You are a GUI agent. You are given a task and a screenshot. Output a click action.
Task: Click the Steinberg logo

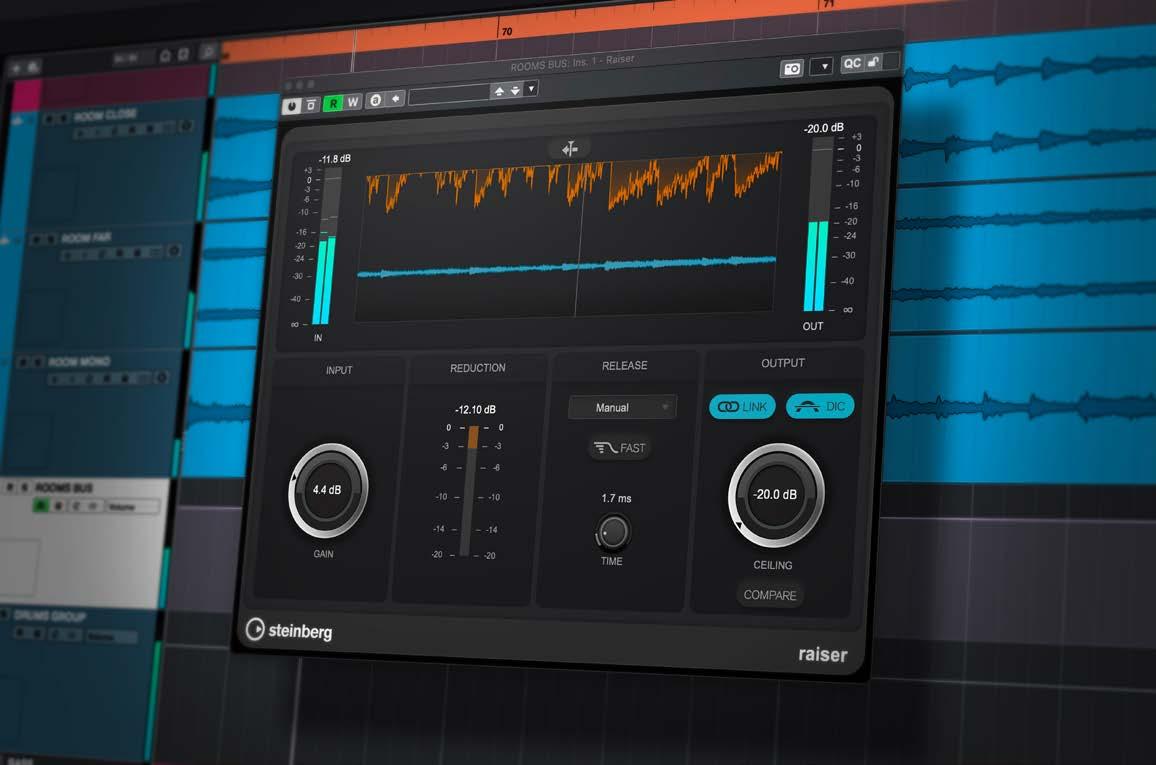click(289, 630)
